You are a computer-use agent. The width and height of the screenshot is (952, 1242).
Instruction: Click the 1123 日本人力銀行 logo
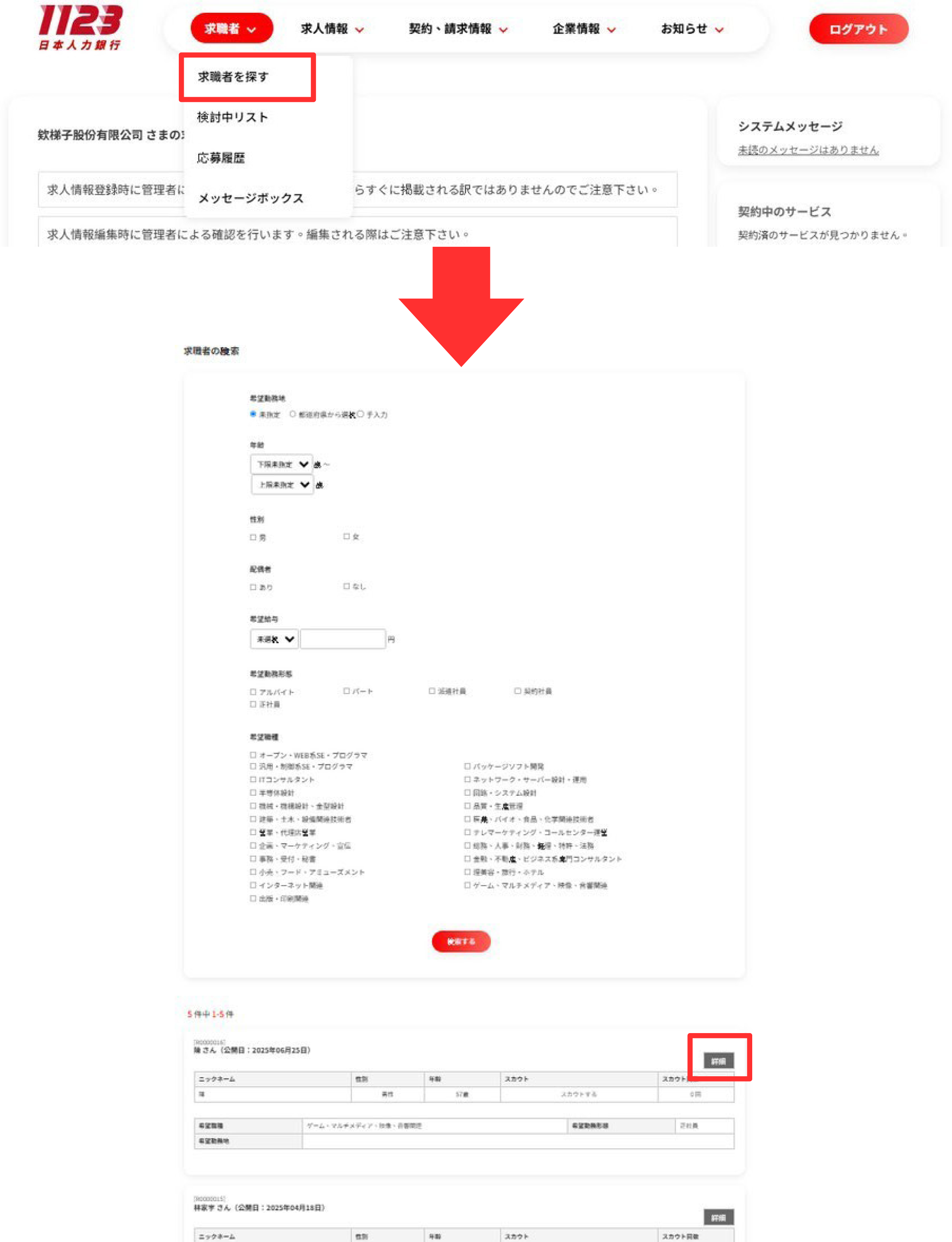80,27
